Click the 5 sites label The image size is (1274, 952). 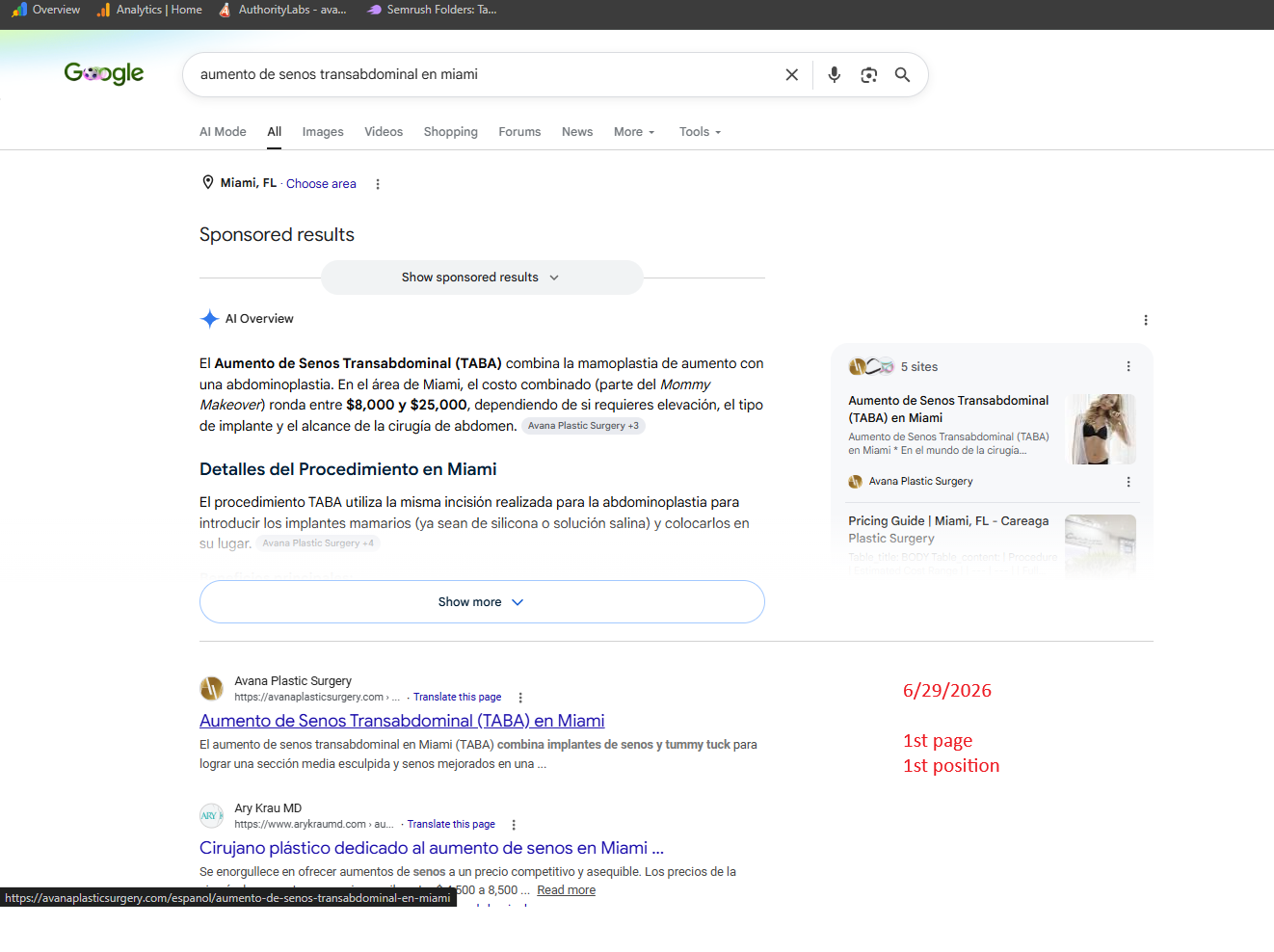tap(919, 367)
